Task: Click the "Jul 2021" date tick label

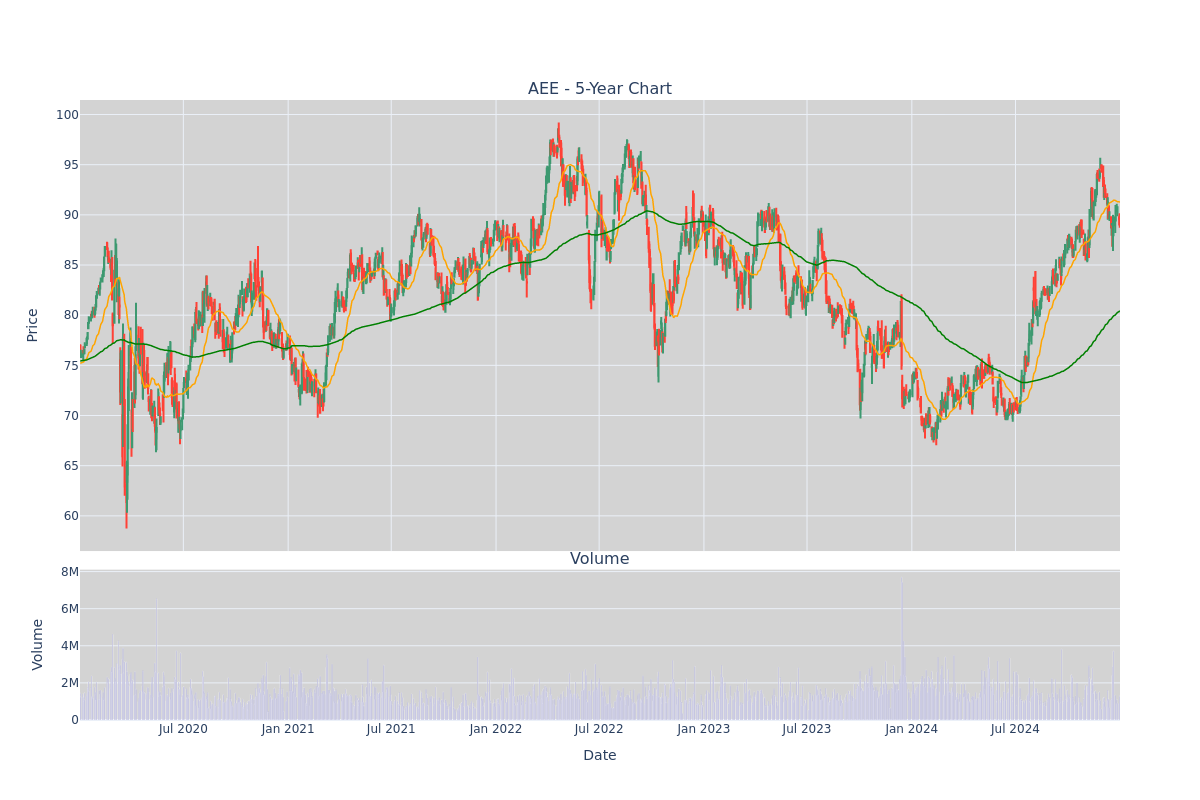Action: pos(391,729)
